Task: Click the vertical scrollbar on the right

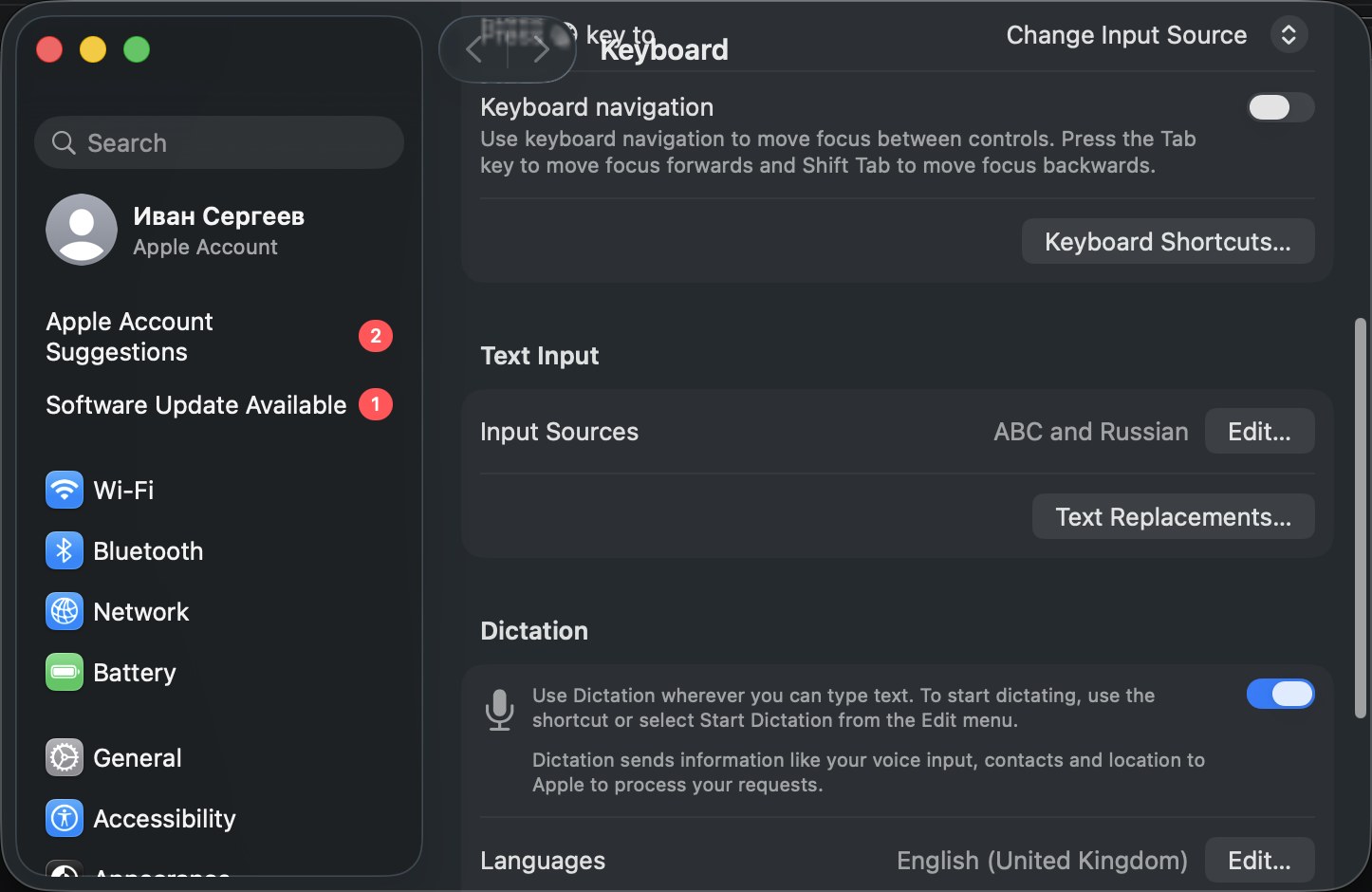Action: point(1360,518)
